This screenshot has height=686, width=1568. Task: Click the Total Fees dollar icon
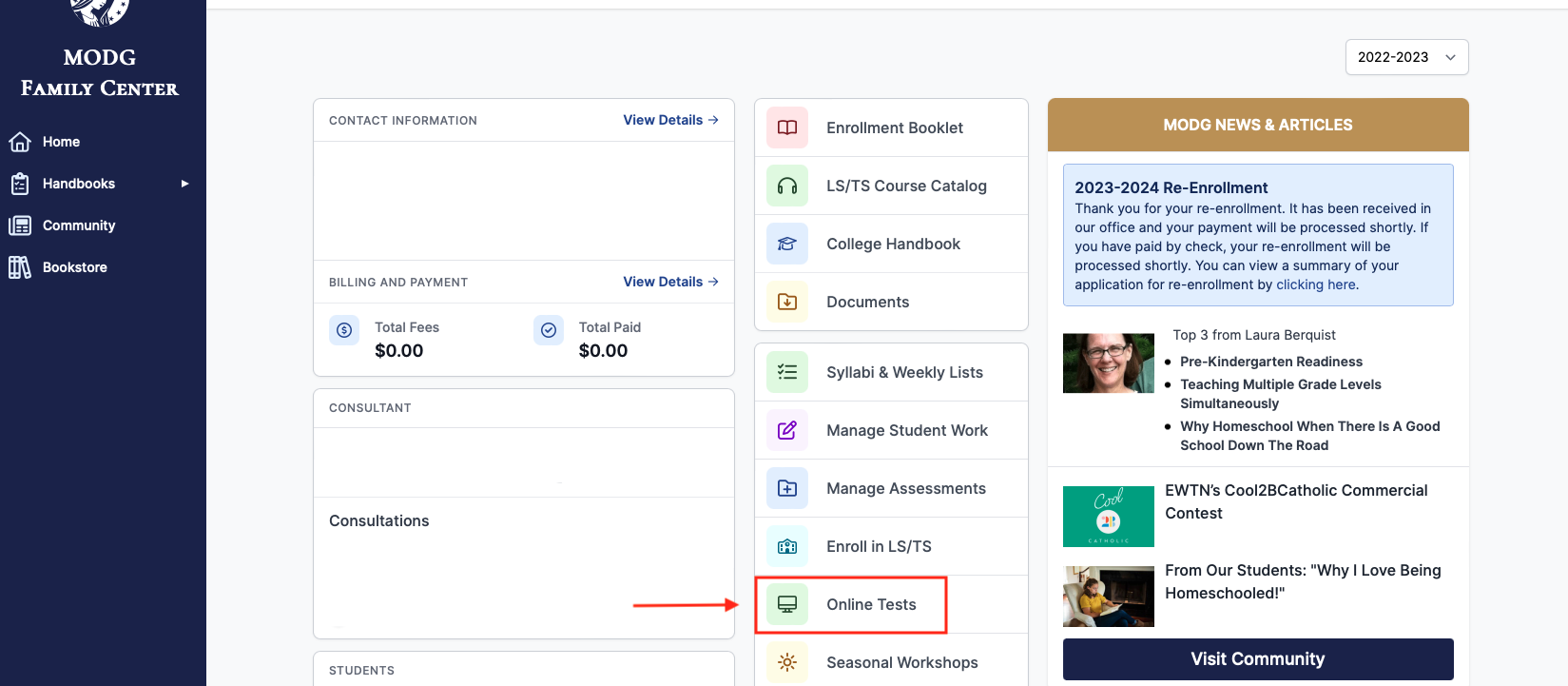[344, 330]
